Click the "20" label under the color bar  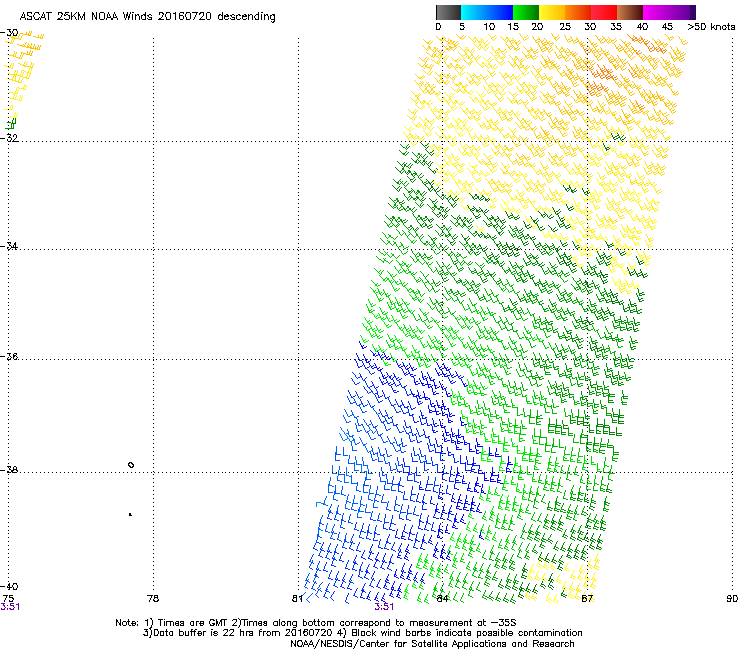(x=538, y=27)
